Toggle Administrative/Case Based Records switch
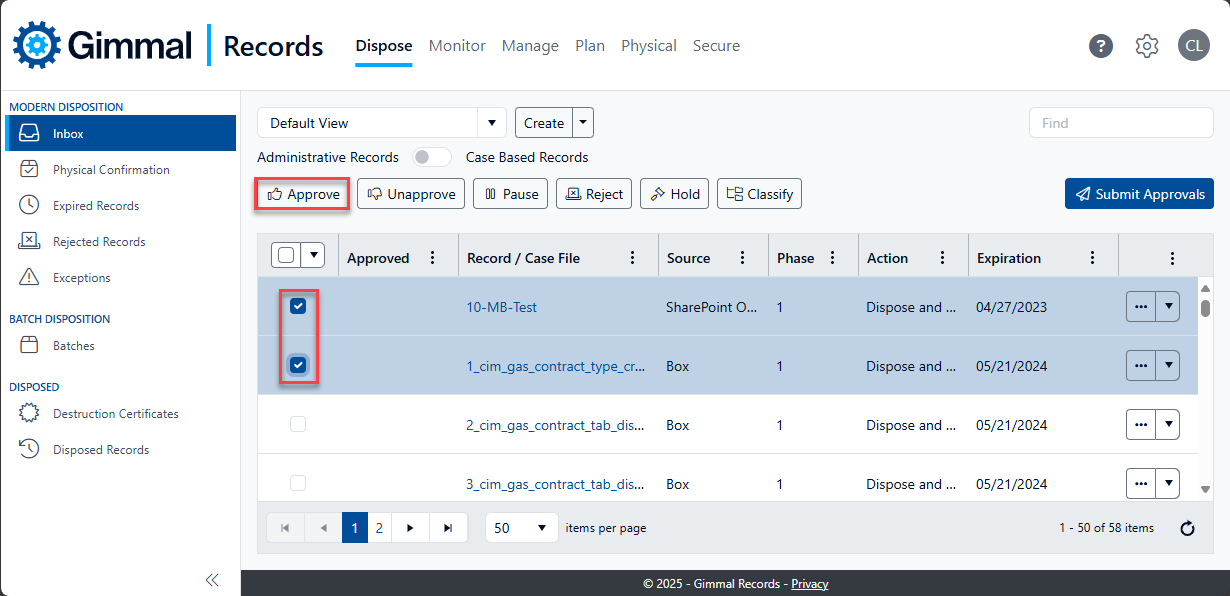This screenshot has height=596, width=1230. point(432,157)
